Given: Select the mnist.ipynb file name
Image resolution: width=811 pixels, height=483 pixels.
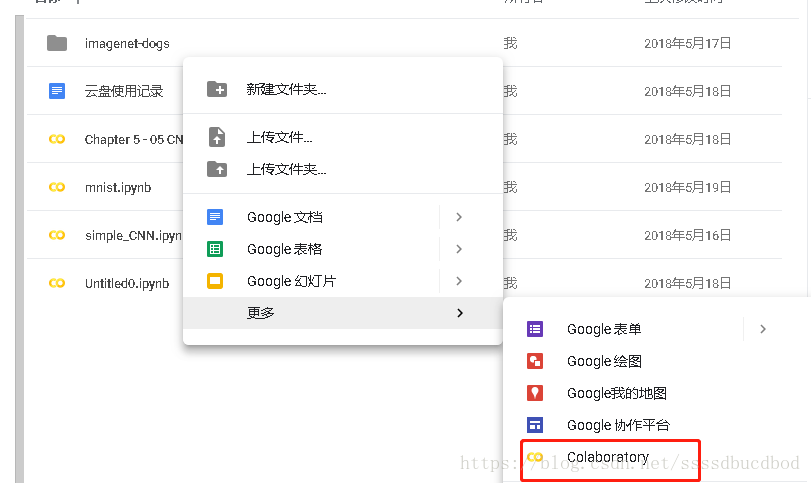Looking at the screenshot, I should tap(118, 187).
